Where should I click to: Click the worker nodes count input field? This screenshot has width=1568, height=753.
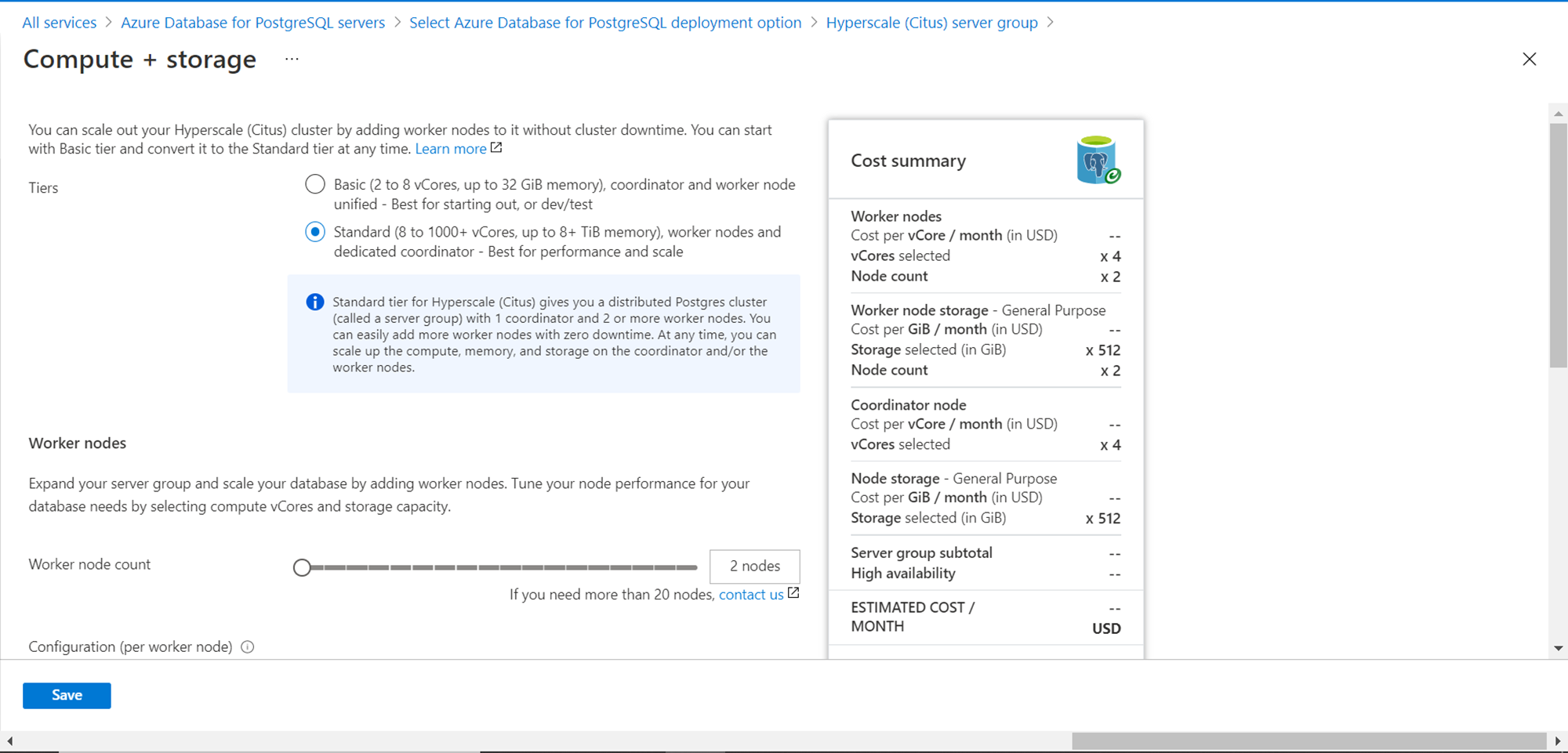(754, 567)
